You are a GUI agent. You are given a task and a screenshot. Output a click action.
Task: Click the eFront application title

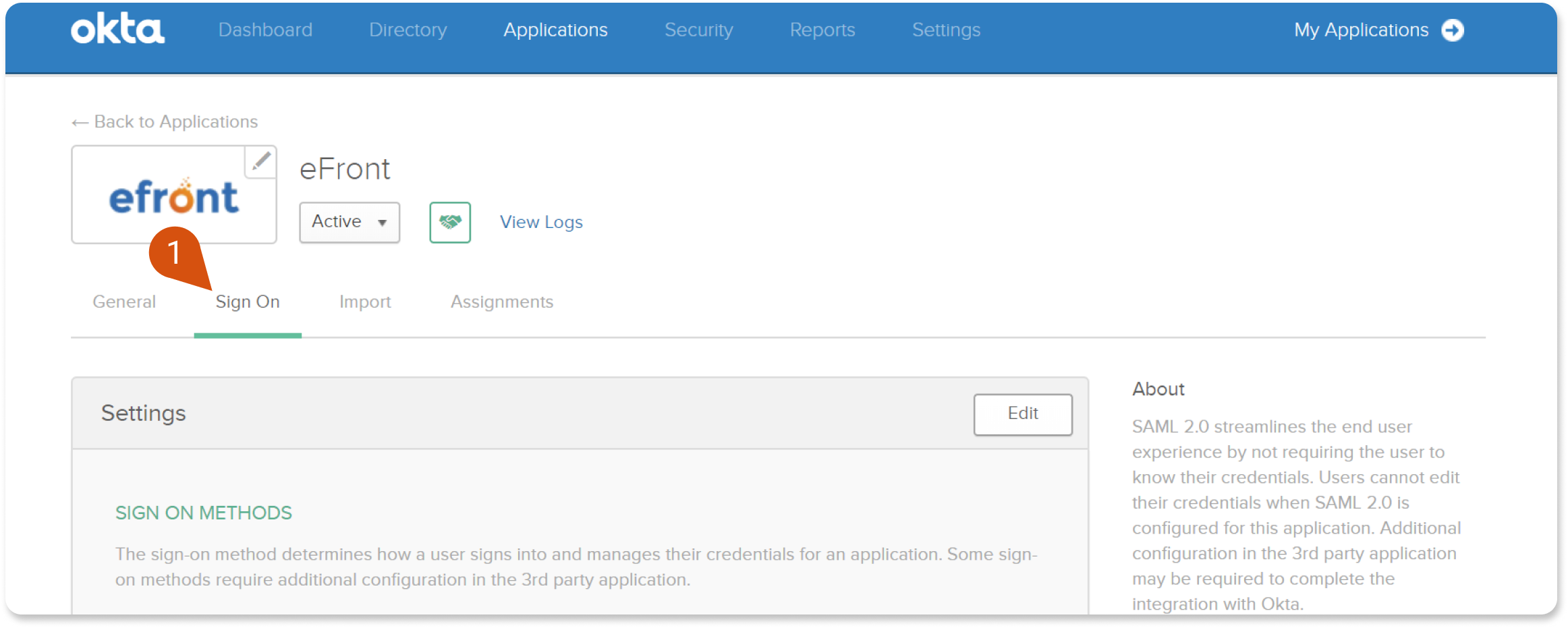click(x=345, y=169)
